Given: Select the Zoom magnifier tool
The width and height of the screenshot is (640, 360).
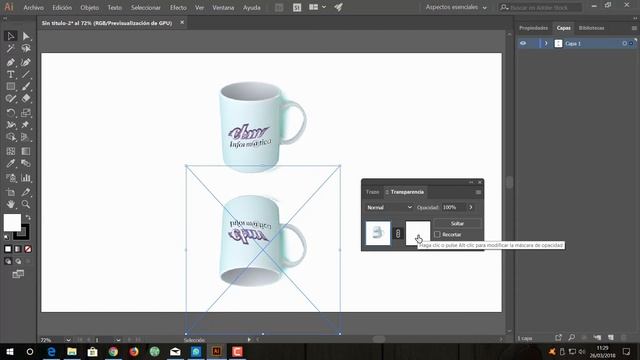Looking at the screenshot, I should [x=26, y=204].
